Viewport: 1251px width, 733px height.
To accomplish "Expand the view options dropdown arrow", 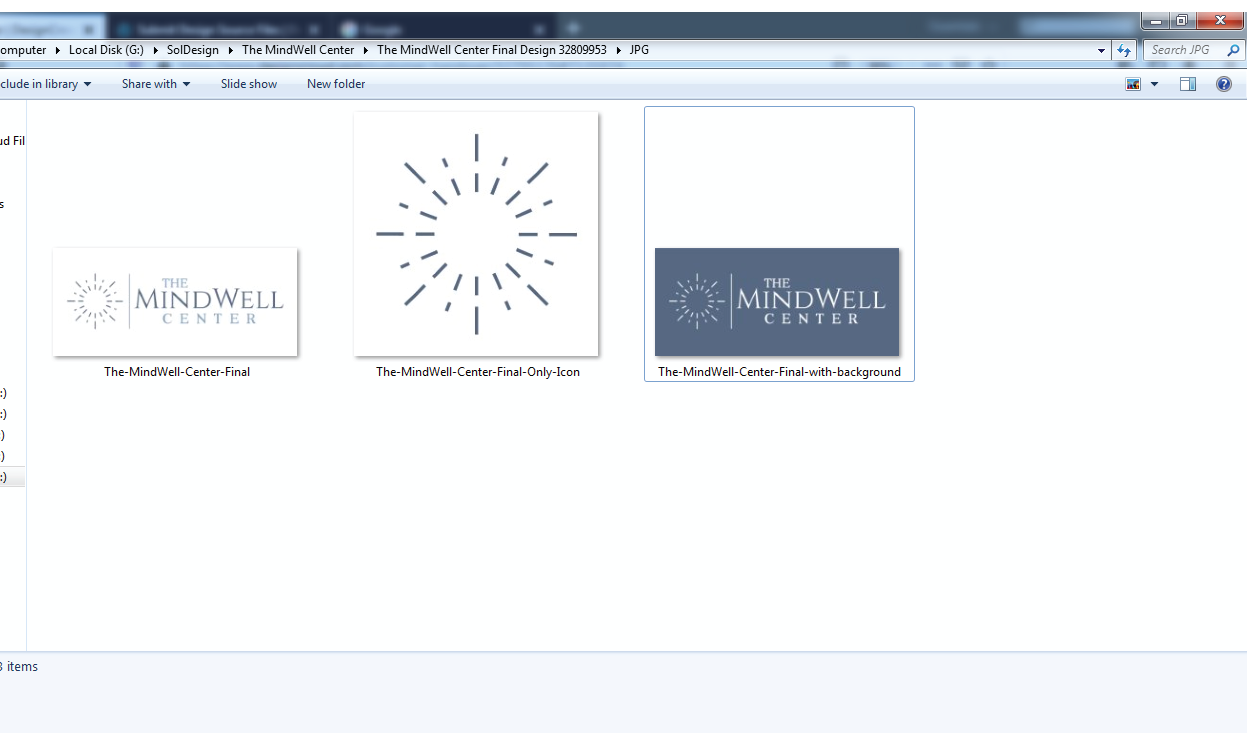I will coord(1154,84).
